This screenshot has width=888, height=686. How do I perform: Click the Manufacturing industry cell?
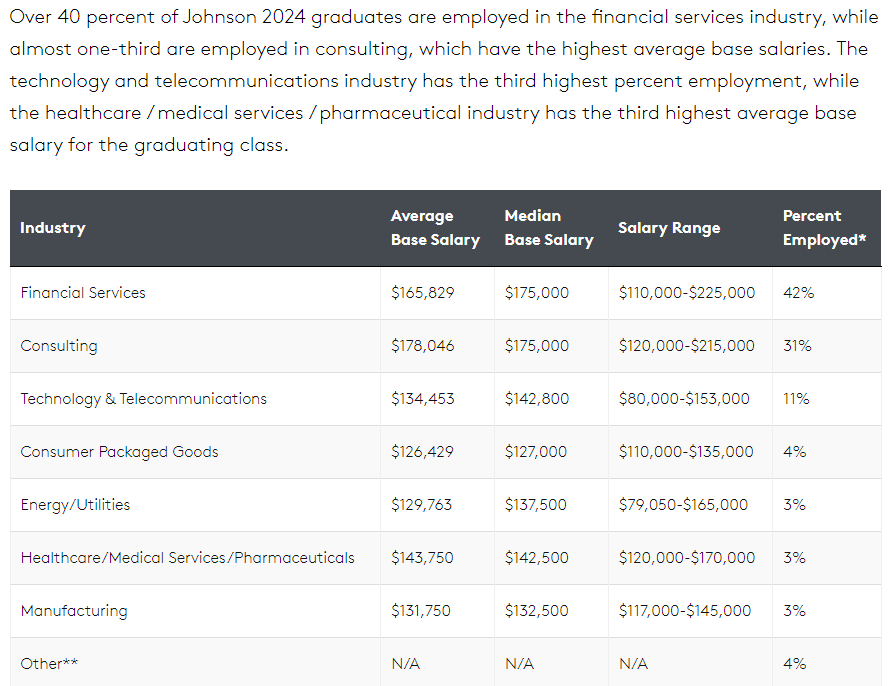point(74,611)
